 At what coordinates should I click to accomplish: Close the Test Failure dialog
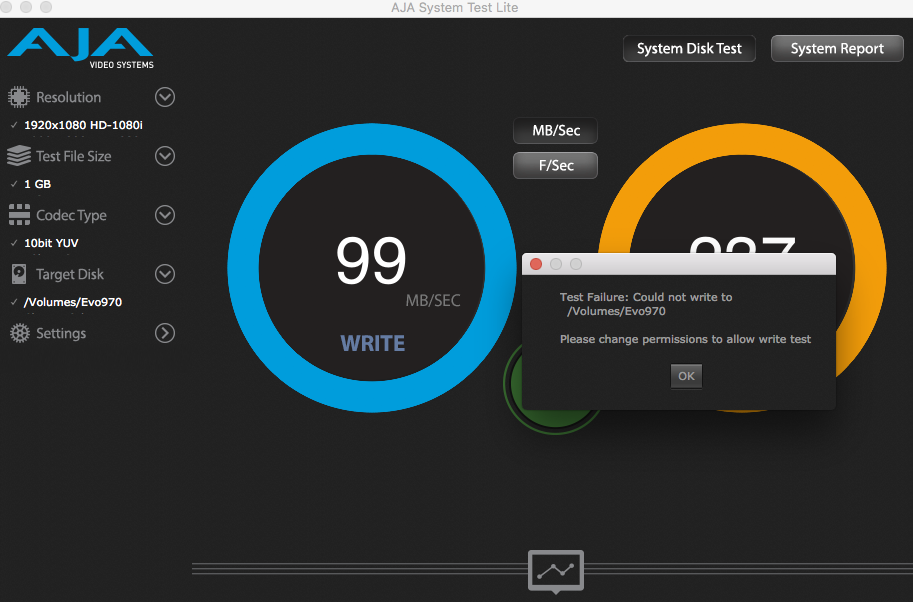(x=536, y=264)
